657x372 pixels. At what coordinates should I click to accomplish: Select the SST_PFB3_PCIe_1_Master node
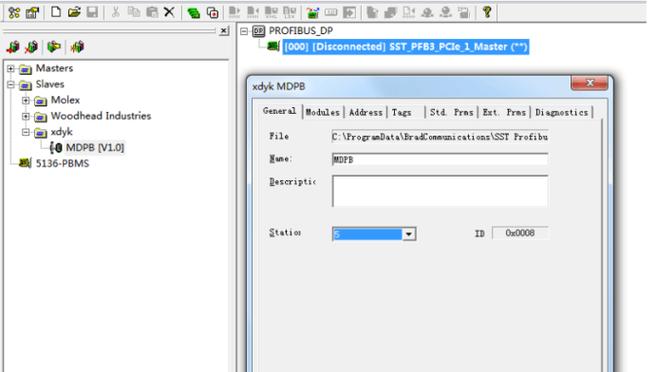pyautogui.click(x=406, y=46)
